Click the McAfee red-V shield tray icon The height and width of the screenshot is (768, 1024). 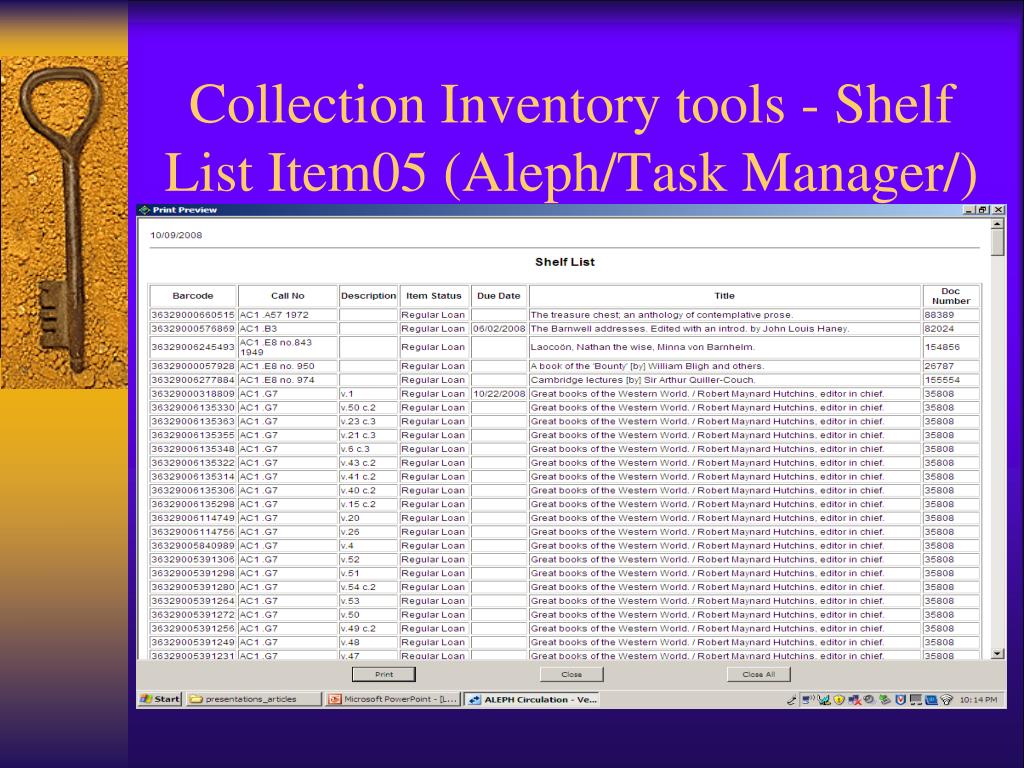tap(901, 699)
